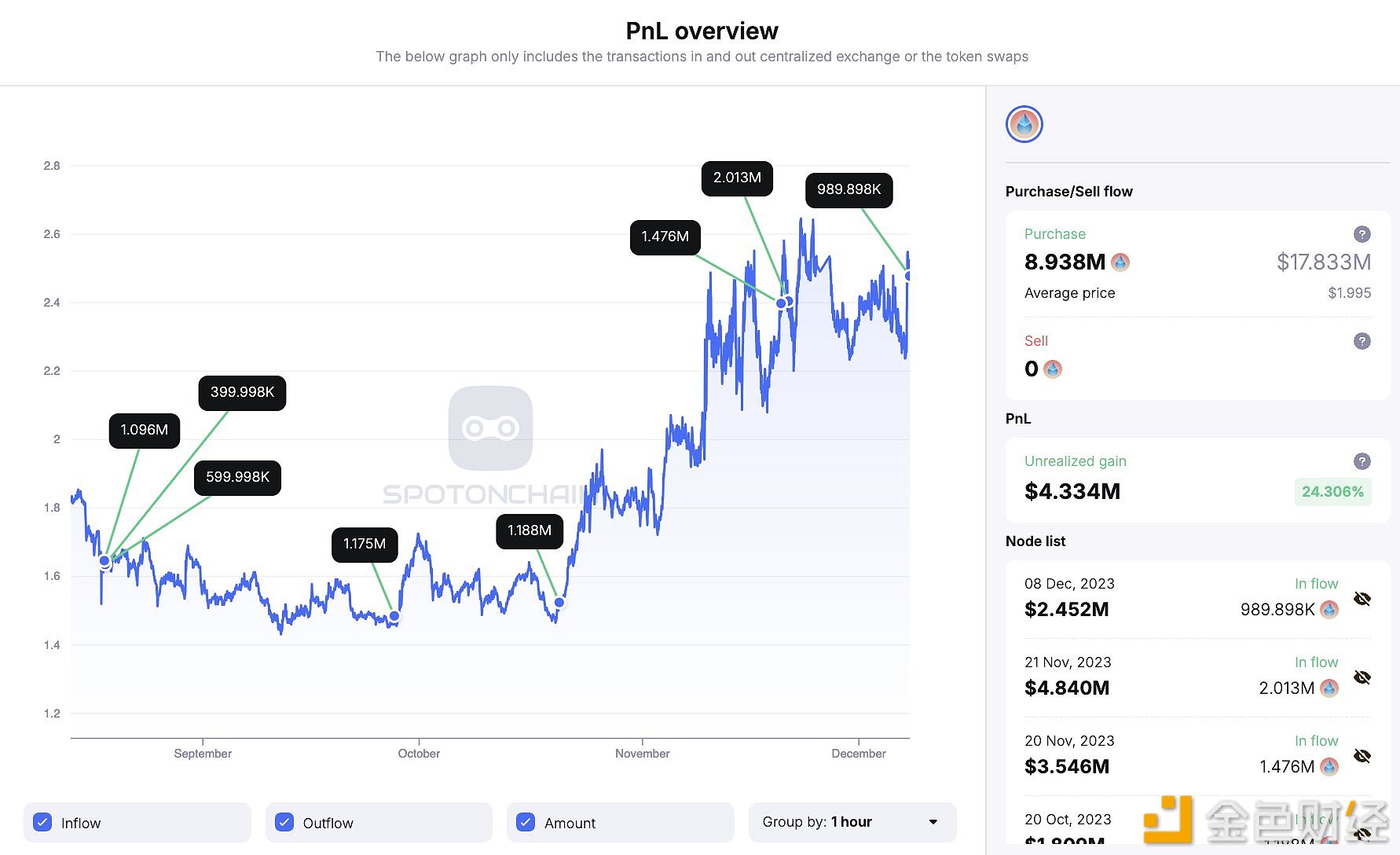Toggle the Amount checkbox
The width and height of the screenshot is (1400, 855).
pos(526,823)
